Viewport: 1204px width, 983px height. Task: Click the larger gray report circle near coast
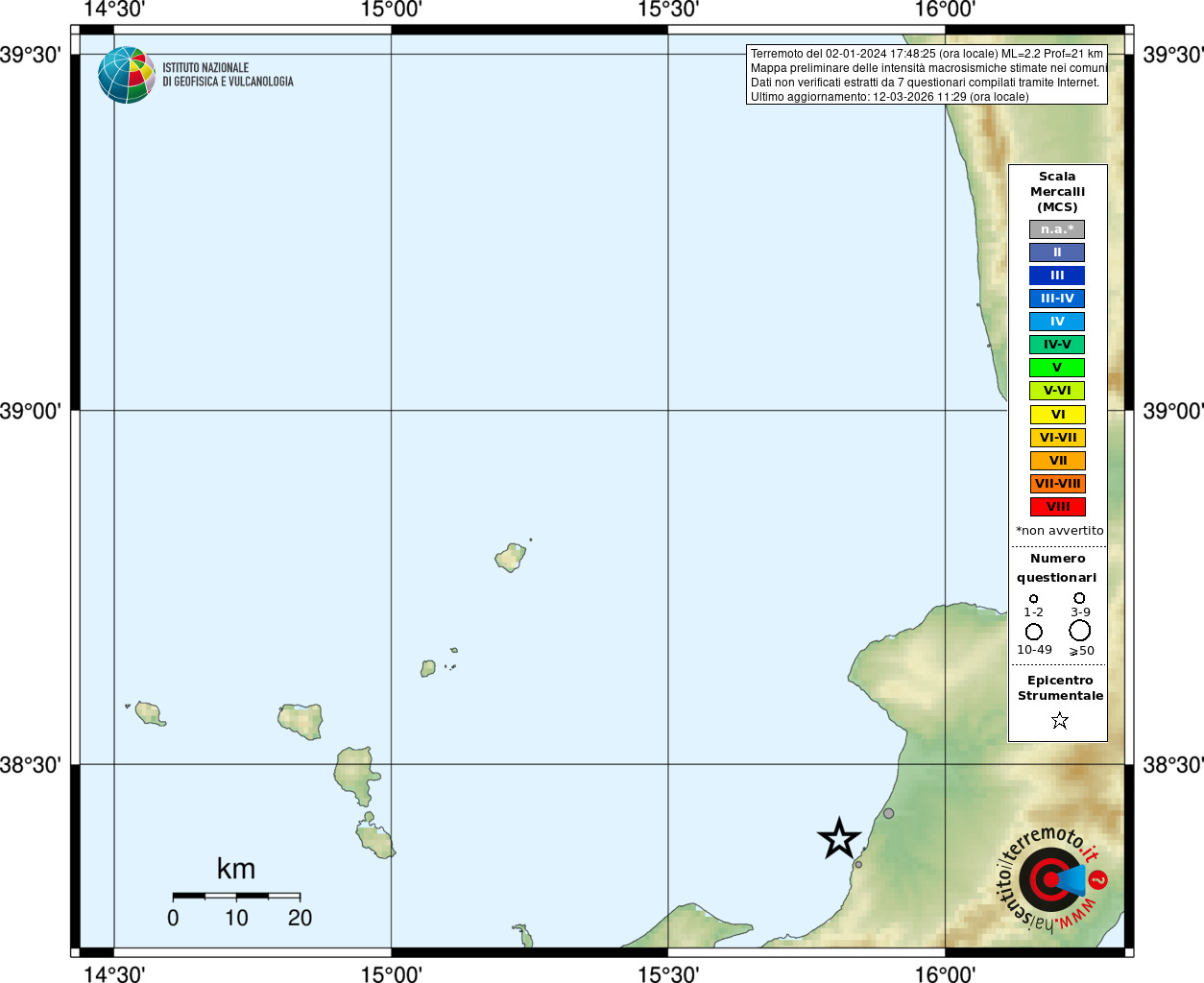(x=888, y=813)
